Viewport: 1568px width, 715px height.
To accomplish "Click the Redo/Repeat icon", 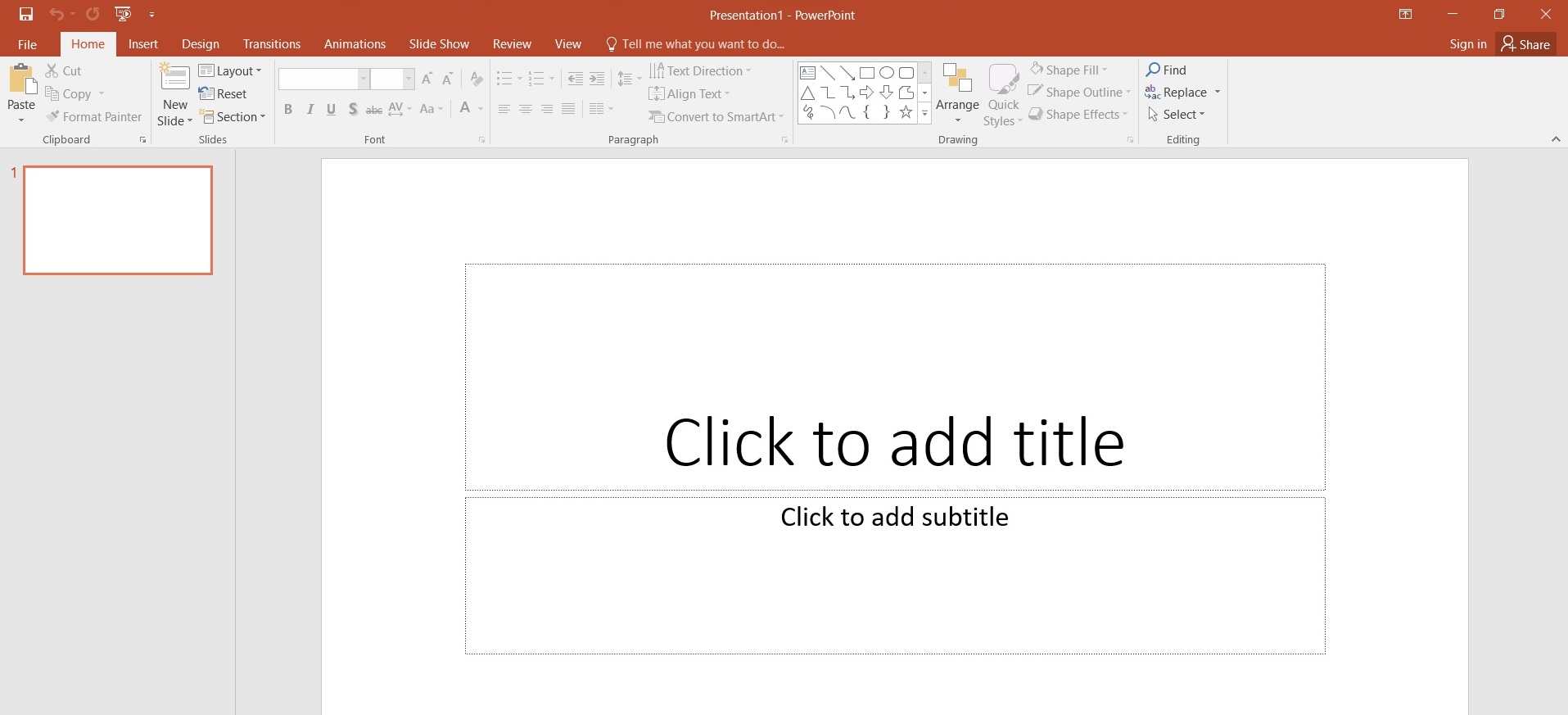I will (x=93, y=14).
